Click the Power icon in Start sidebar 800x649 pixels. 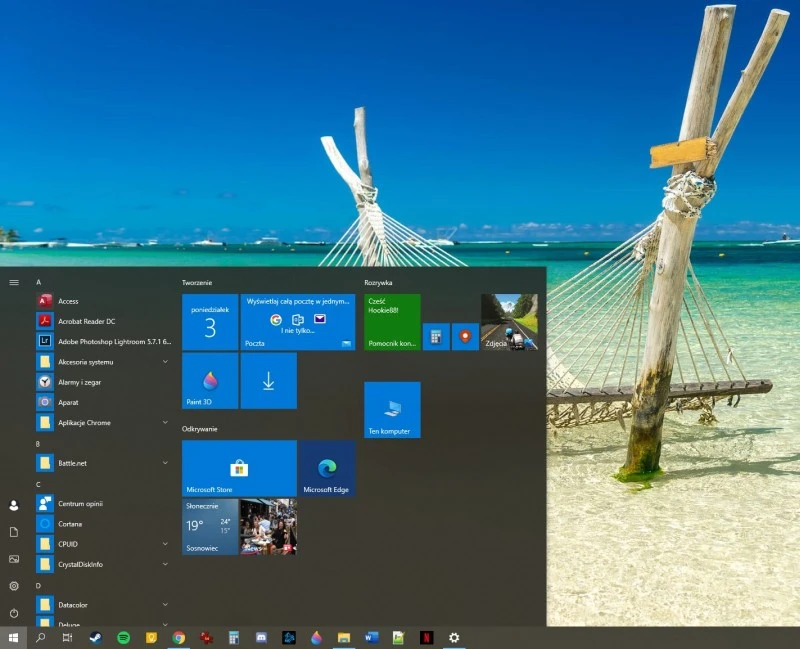14,612
